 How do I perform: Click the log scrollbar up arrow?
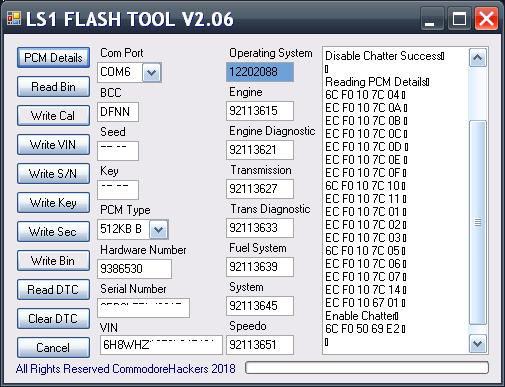click(478, 58)
